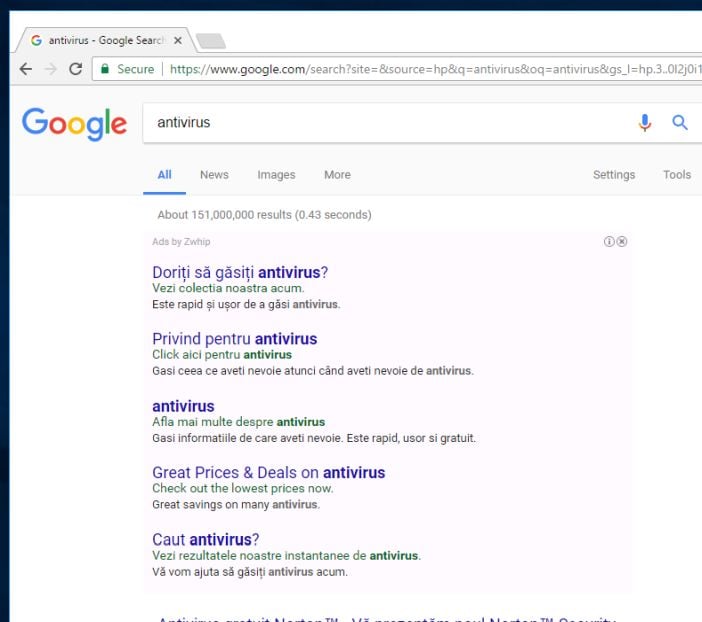Click the browser Forward arrow

pyautogui.click(x=51, y=69)
